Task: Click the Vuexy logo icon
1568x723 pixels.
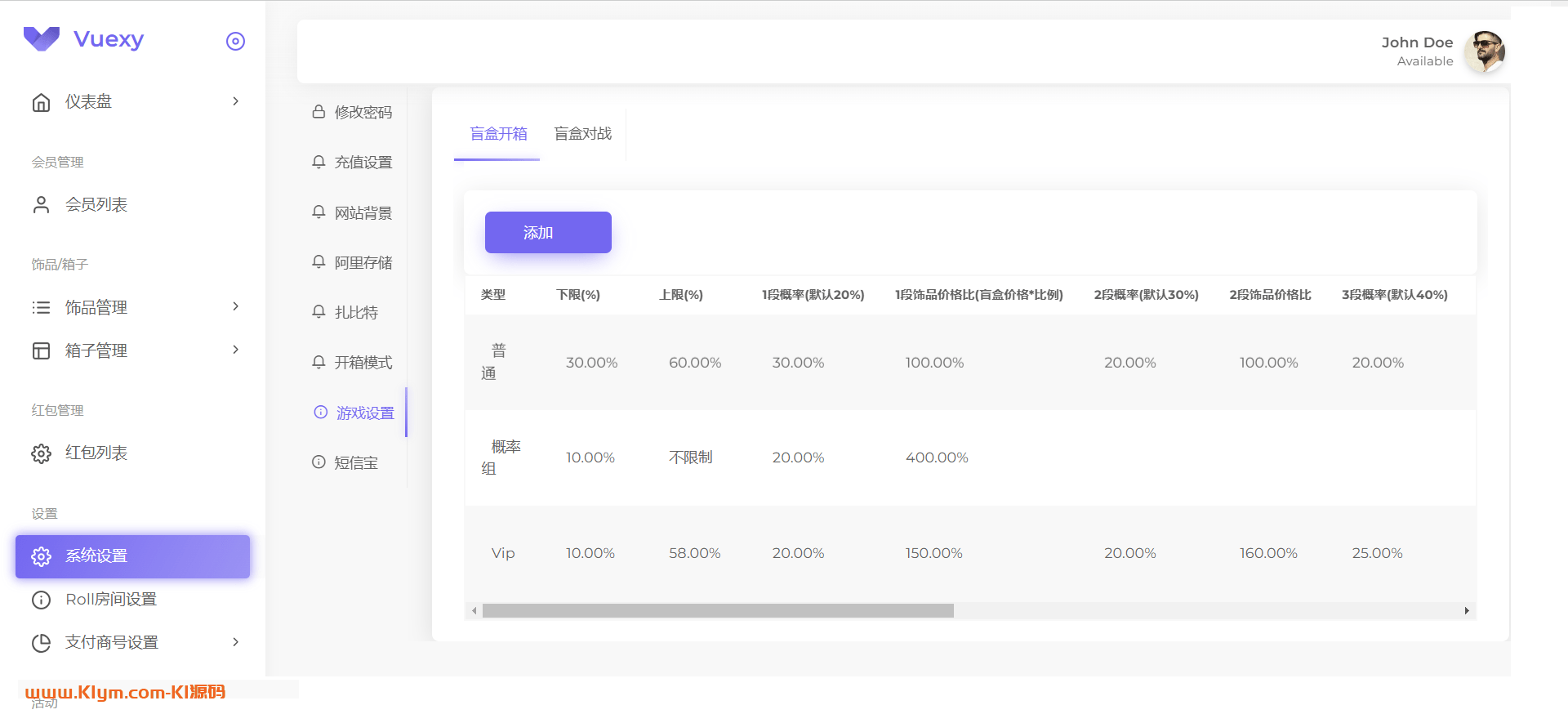Action: [x=42, y=38]
